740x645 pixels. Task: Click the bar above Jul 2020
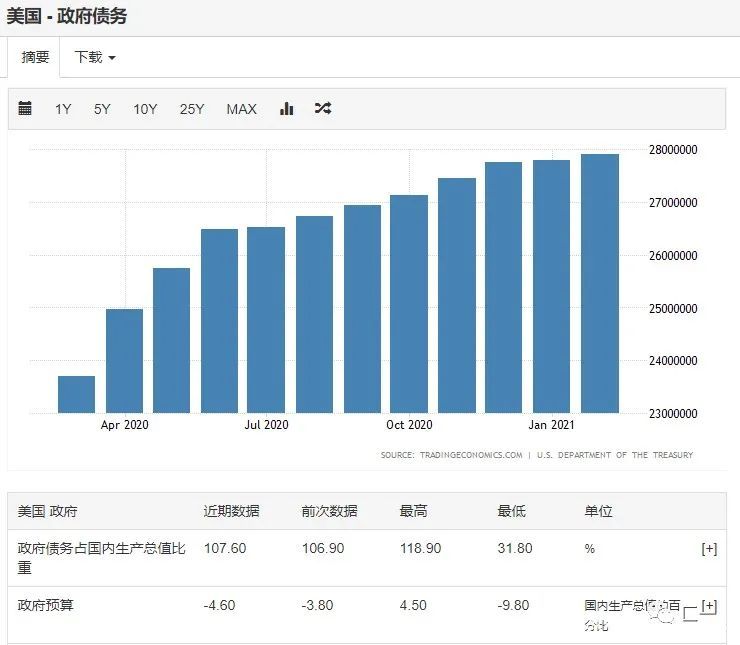point(266,320)
